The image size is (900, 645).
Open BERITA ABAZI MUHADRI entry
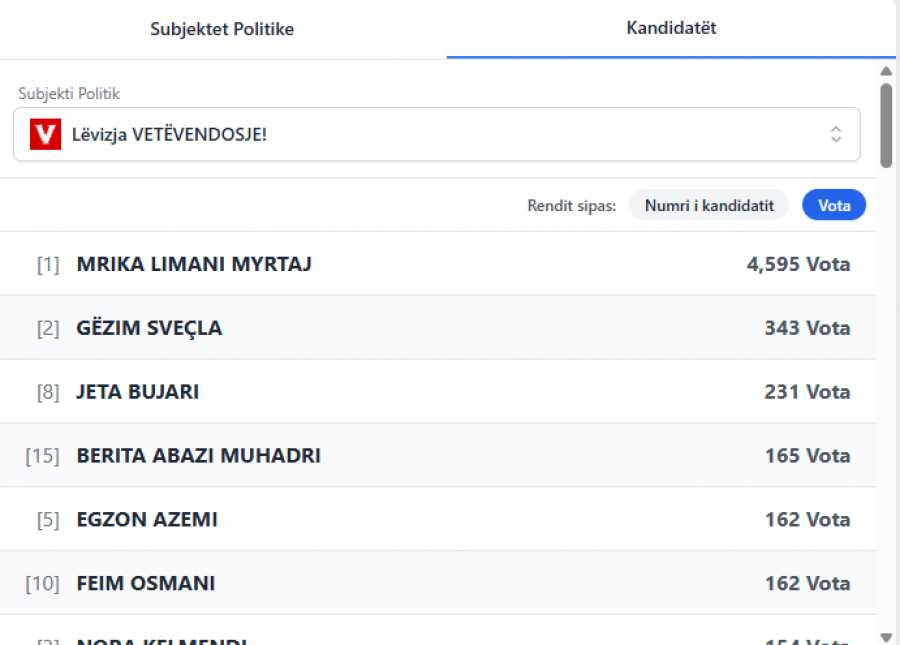pyautogui.click(x=198, y=456)
